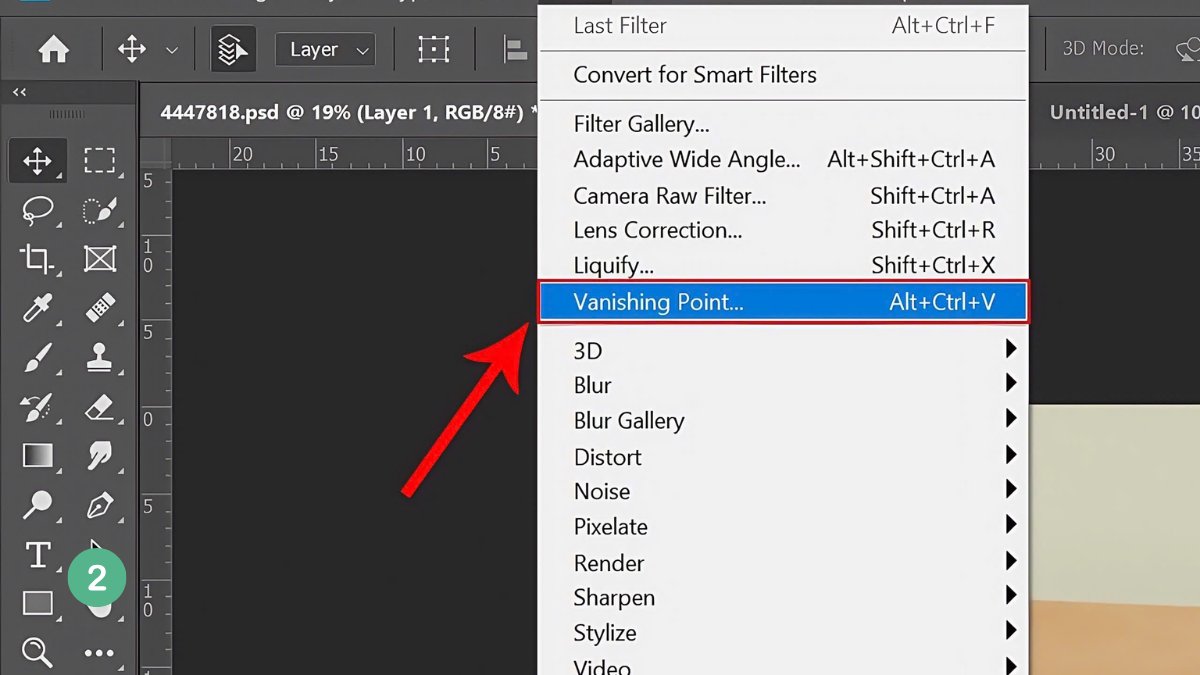Select the Lasso tool
1200x675 pixels.
pos(37,209)
